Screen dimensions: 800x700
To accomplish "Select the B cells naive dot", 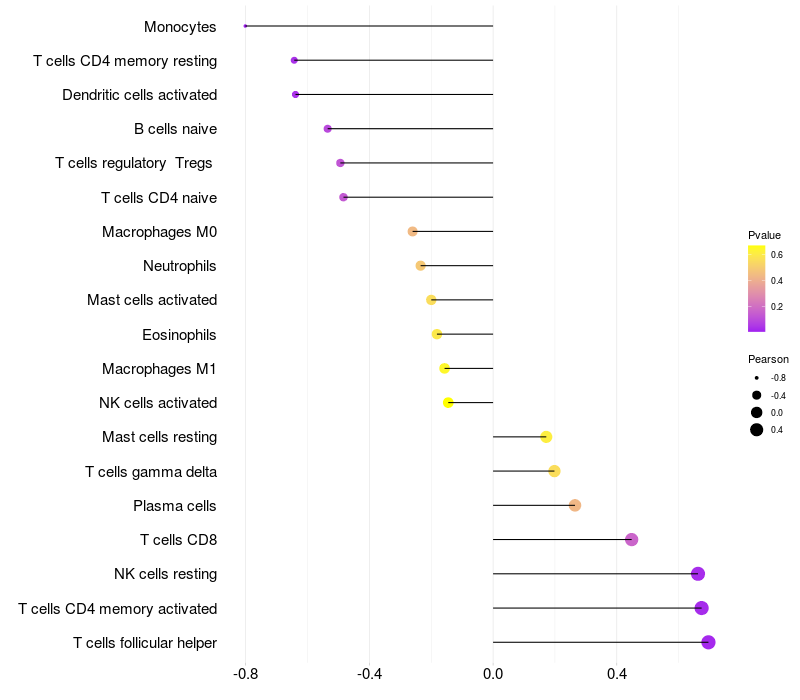I will pos(328,129).
